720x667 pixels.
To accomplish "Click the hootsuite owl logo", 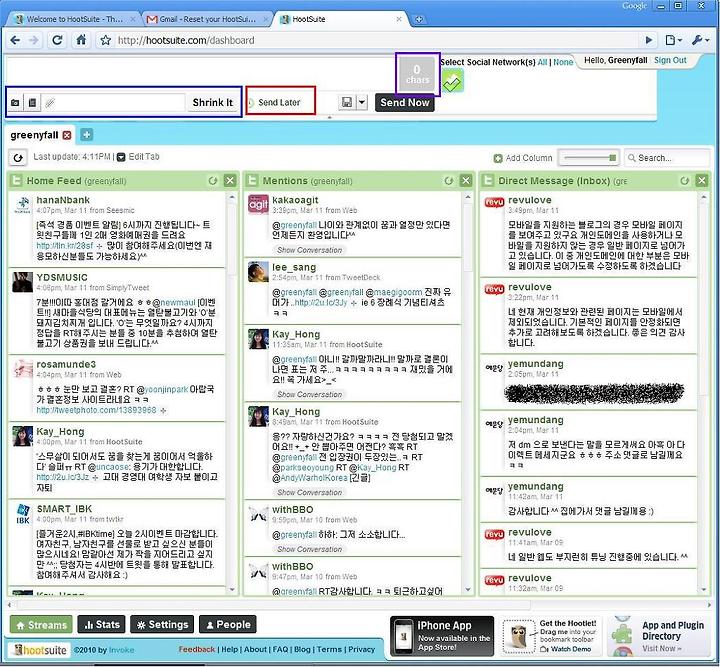I will click(x=39, y=650).
